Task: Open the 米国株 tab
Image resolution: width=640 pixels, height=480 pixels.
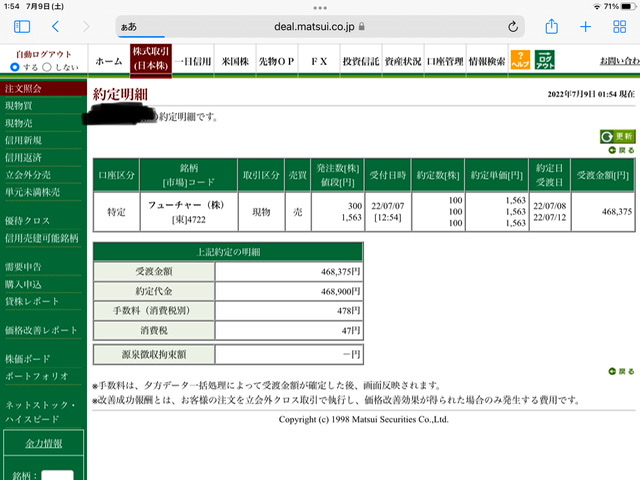Action: tap(235, 61)
